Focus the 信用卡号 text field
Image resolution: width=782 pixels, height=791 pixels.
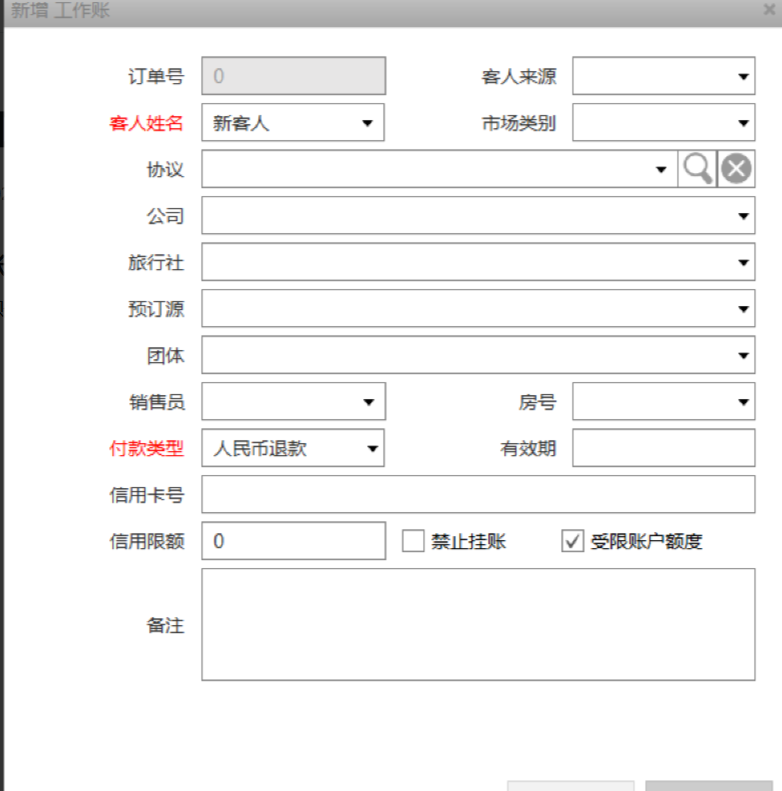pyautogui.click(x=478, y=494)
